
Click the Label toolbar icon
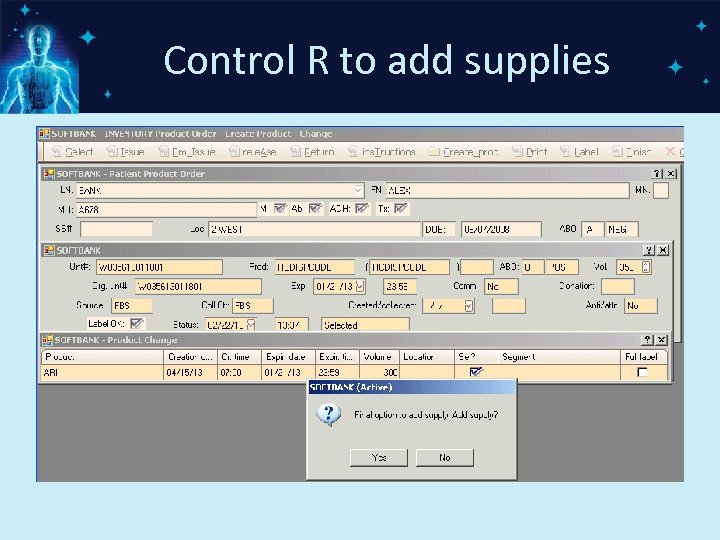pyautogui.click(x=566, y=152)
